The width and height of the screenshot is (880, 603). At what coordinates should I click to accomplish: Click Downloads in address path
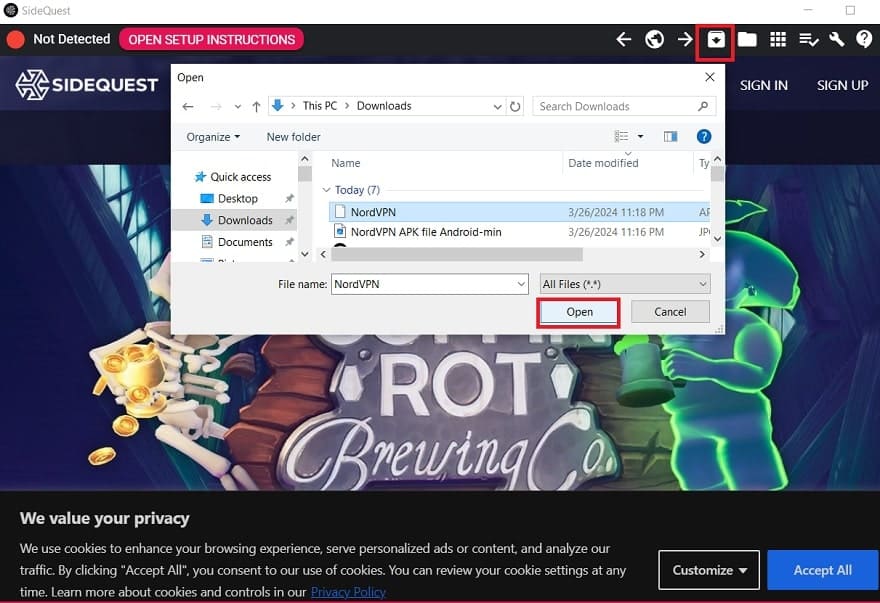pos(384,106)
